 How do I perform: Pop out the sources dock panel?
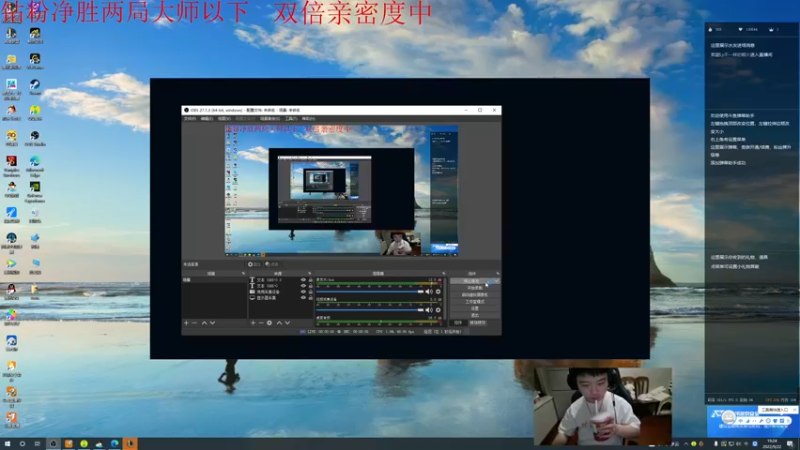[x=310, y=273]
